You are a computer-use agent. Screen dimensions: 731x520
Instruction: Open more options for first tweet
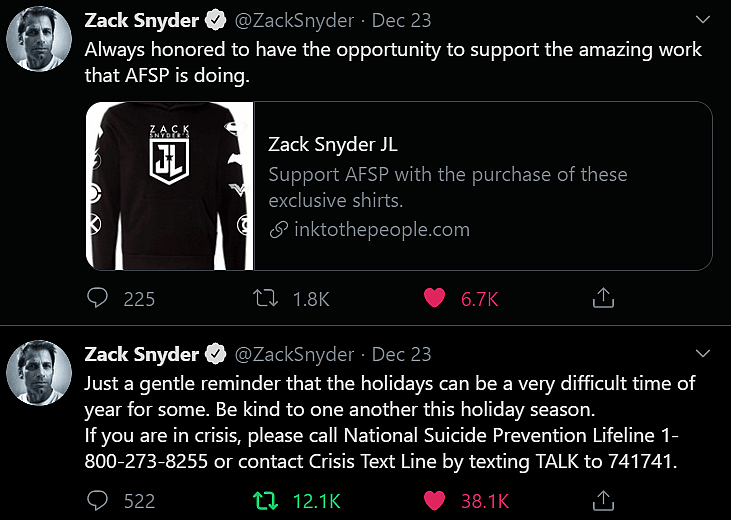click(x=702, y=19)
